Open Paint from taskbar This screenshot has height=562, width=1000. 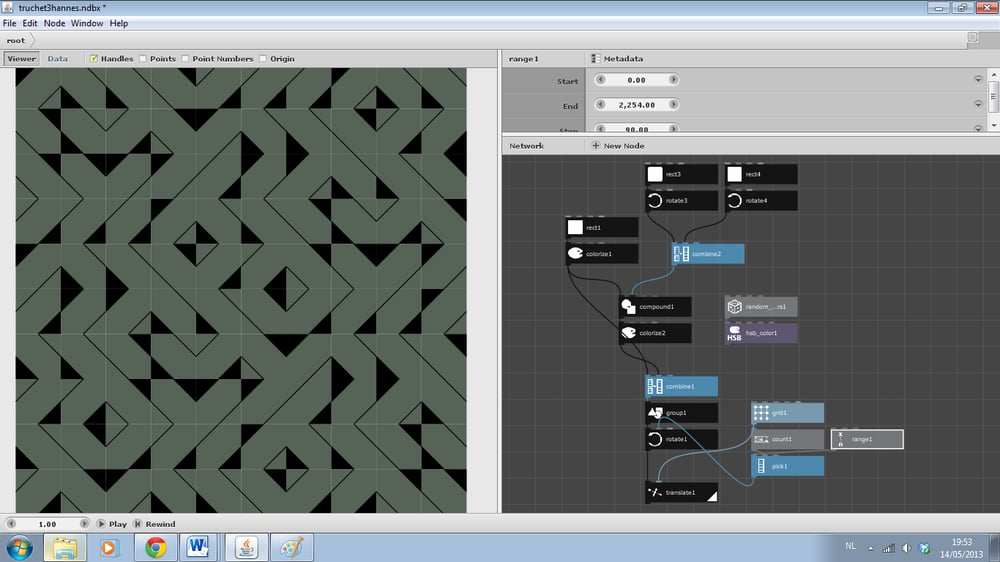[291, 547]
